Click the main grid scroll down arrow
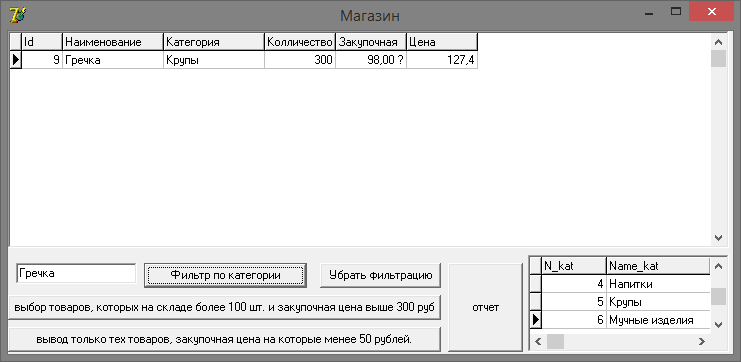Screen dimensions: 741x362 718,237
